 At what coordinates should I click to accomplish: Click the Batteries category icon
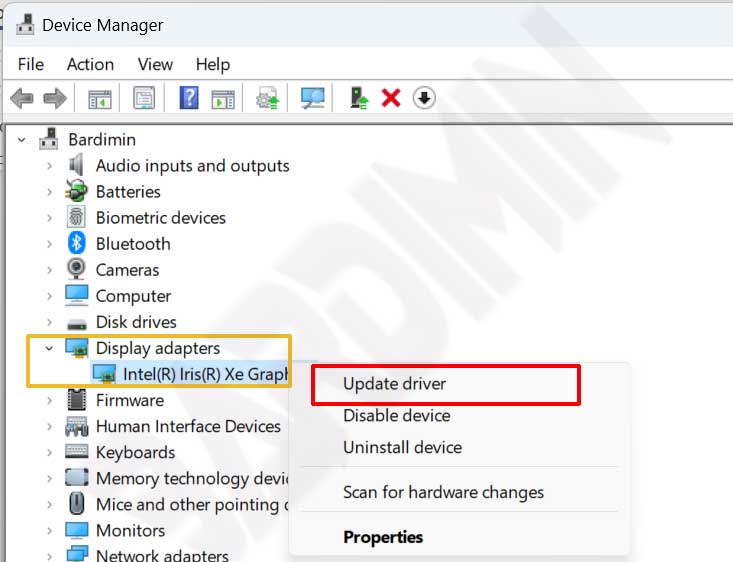click(x=76, y=191)
